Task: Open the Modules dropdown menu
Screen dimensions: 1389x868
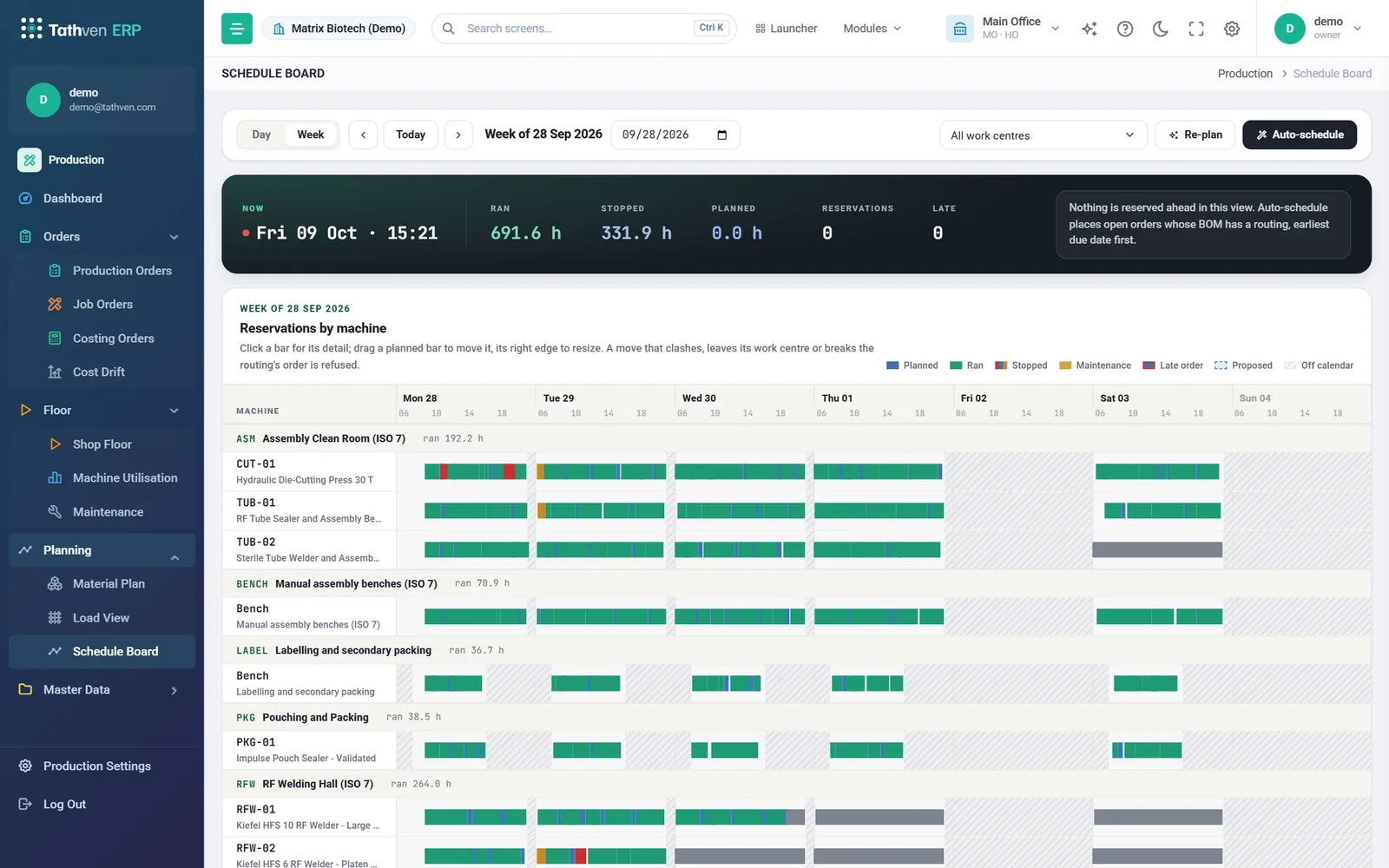Action: [x=872, y=29]
